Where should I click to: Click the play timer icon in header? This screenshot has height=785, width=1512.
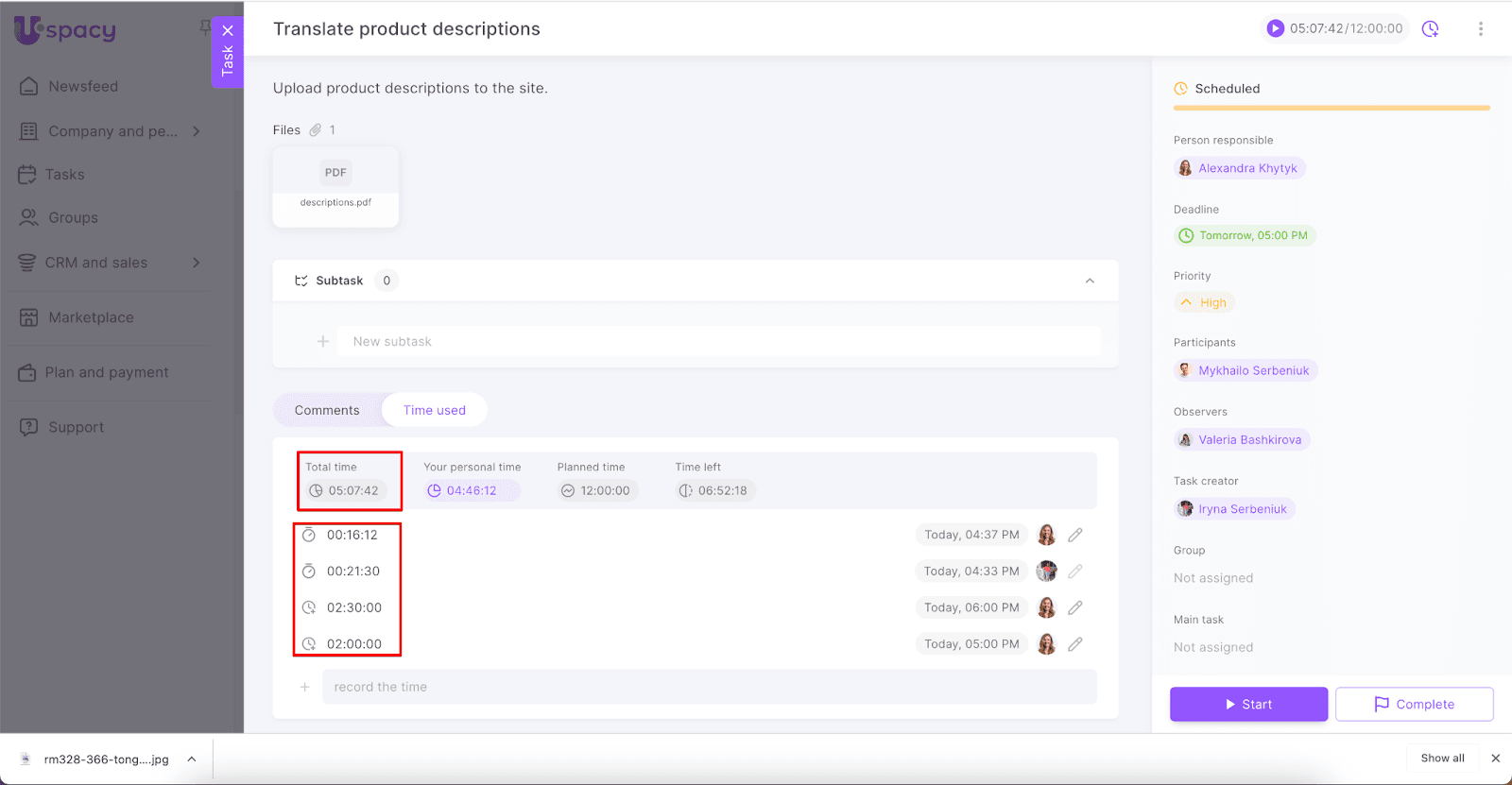coord(1275,28)
